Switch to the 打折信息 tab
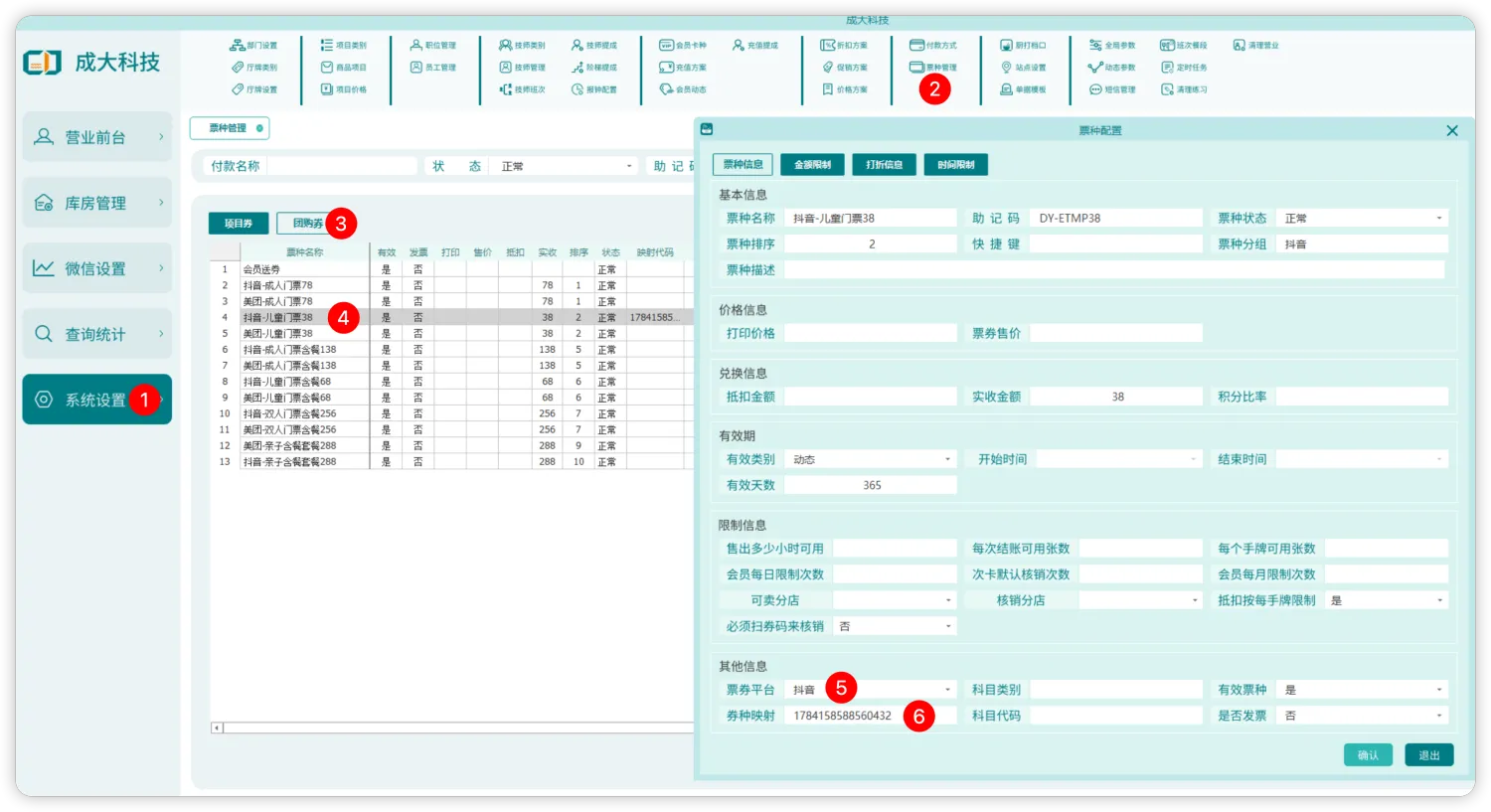This screenshot has height=812, width=1491. coord(884,165)
